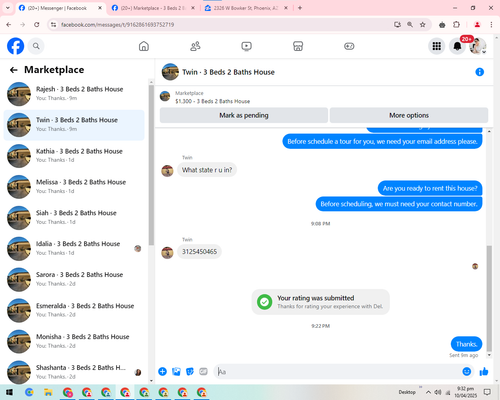Image resolution: width=500 pixels, height=400 pixels.
Task: Click the conversation list scrollbar
Action: click(x=151, y=165)
